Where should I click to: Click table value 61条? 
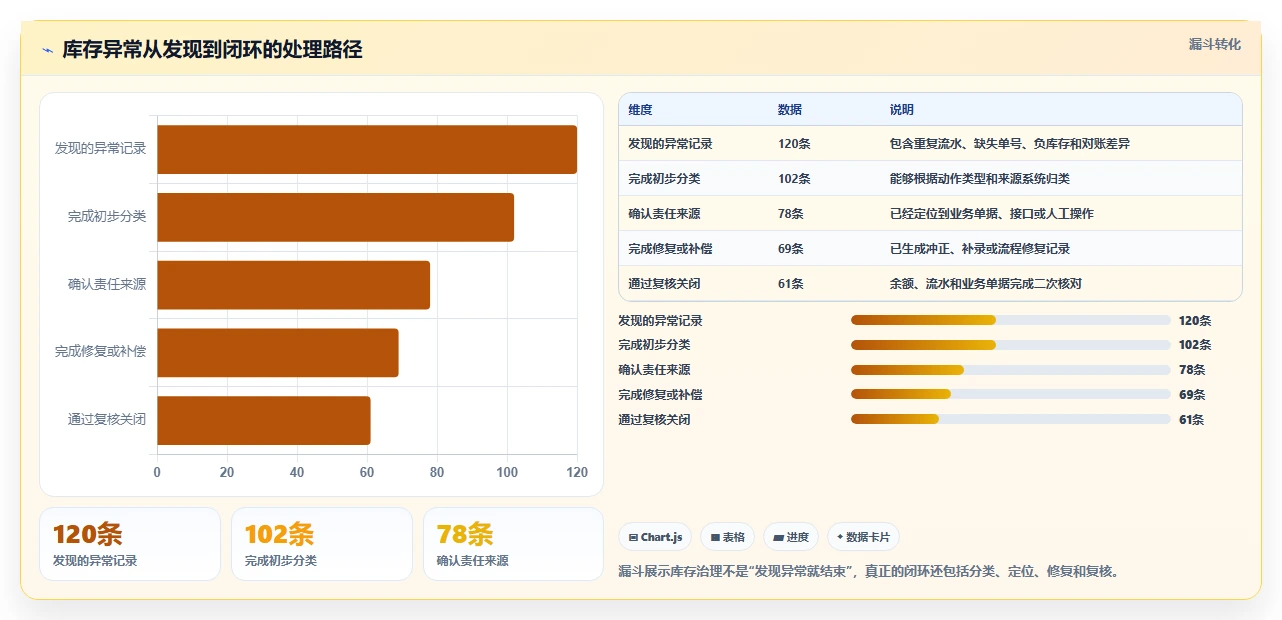[x=790, y=284]
